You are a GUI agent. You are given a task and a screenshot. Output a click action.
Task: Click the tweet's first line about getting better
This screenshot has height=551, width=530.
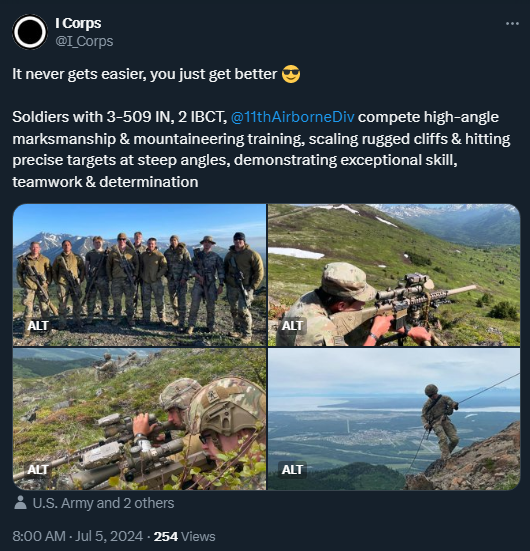click(x=145, y=74)
